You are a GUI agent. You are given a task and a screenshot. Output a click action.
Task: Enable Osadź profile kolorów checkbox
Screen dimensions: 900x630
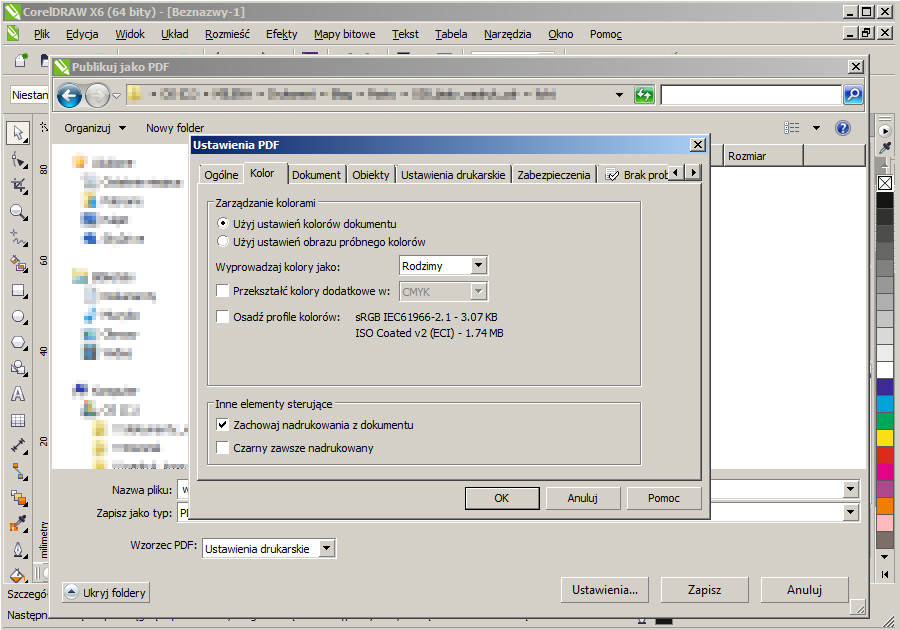point(223,316)
